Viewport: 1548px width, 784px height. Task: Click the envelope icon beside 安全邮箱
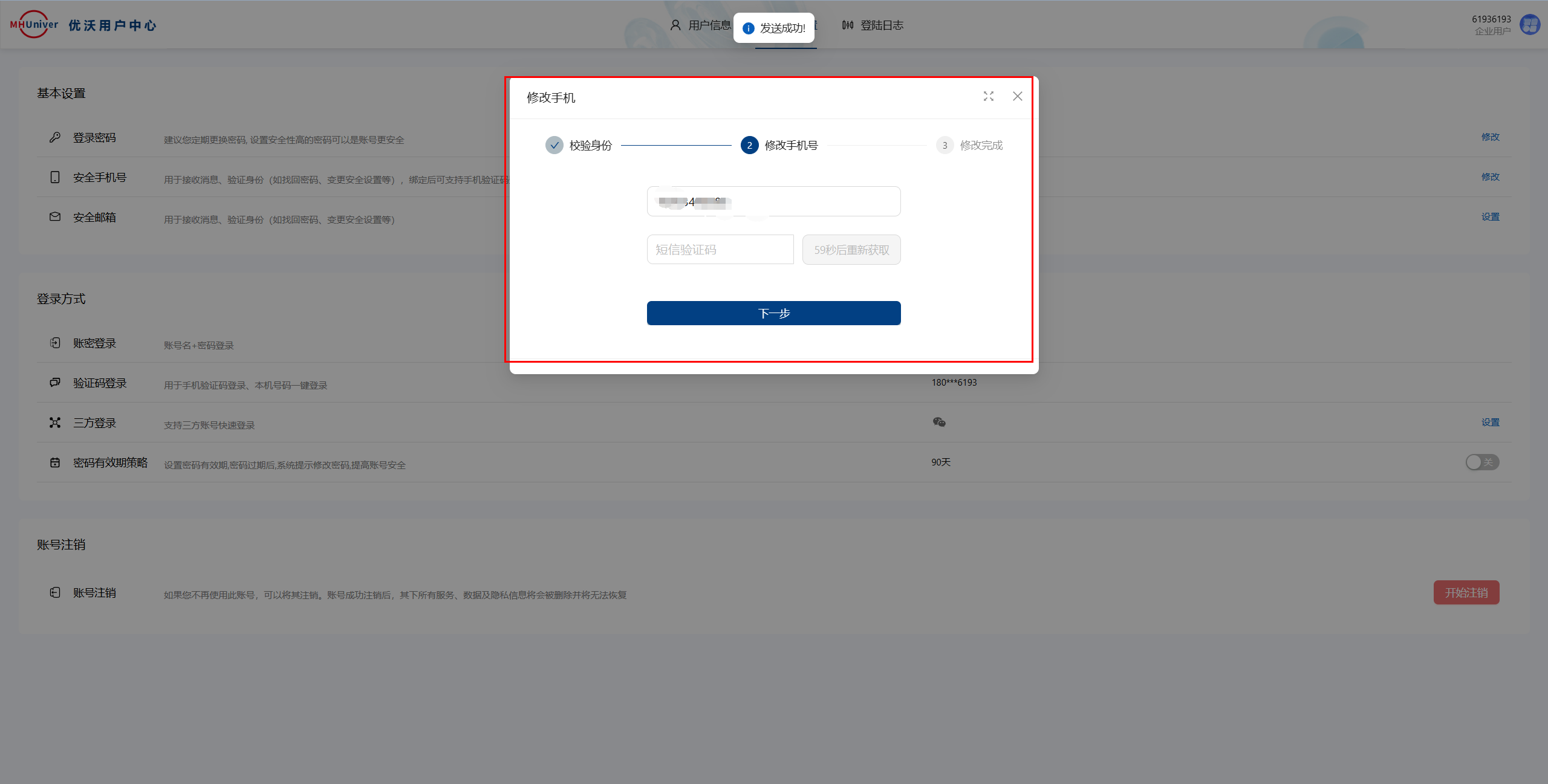tap(55, 217)
